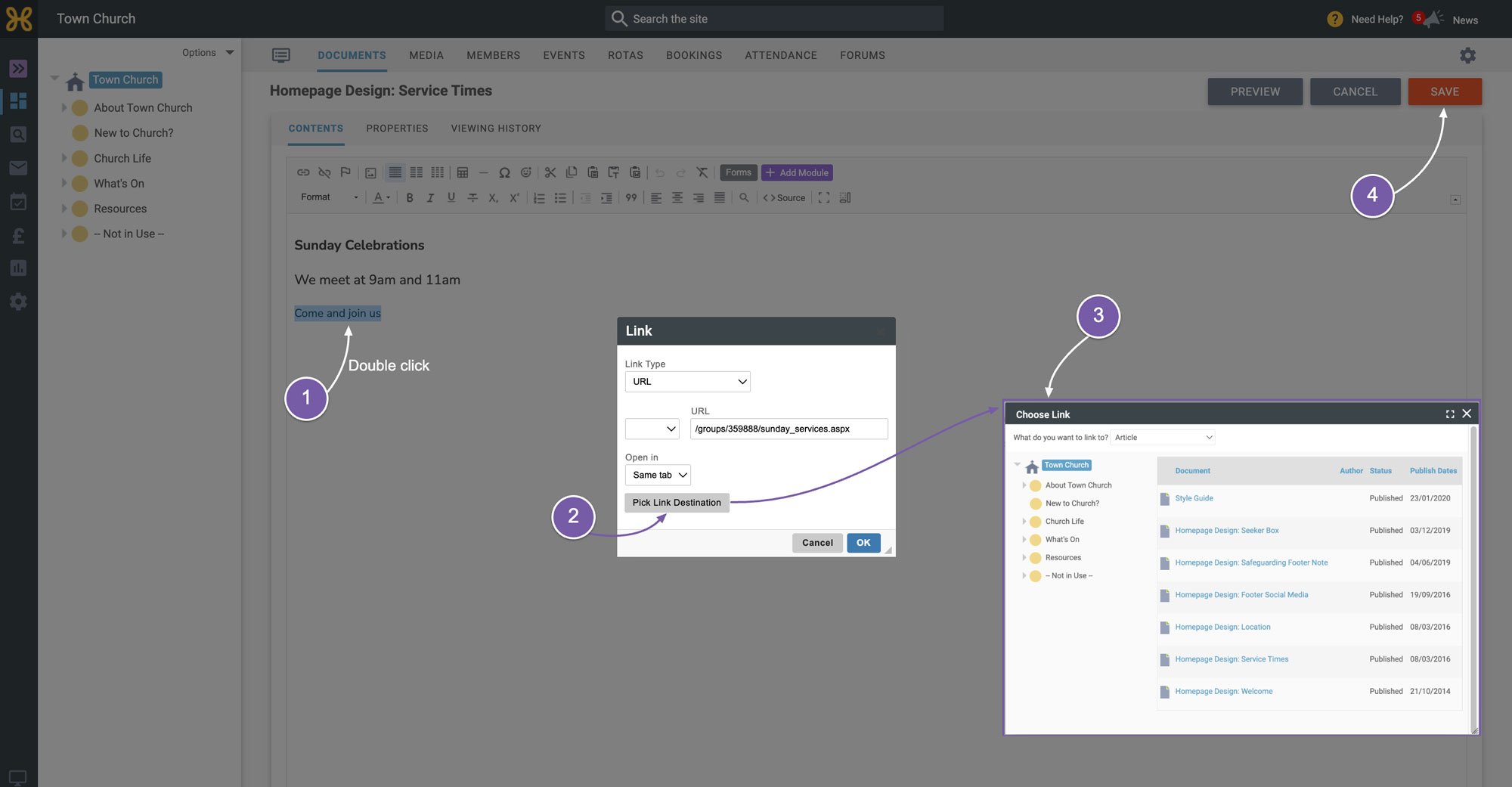Expand the Church Life tree item in sidebar
1512x787 pixels.
click(64, 158)
